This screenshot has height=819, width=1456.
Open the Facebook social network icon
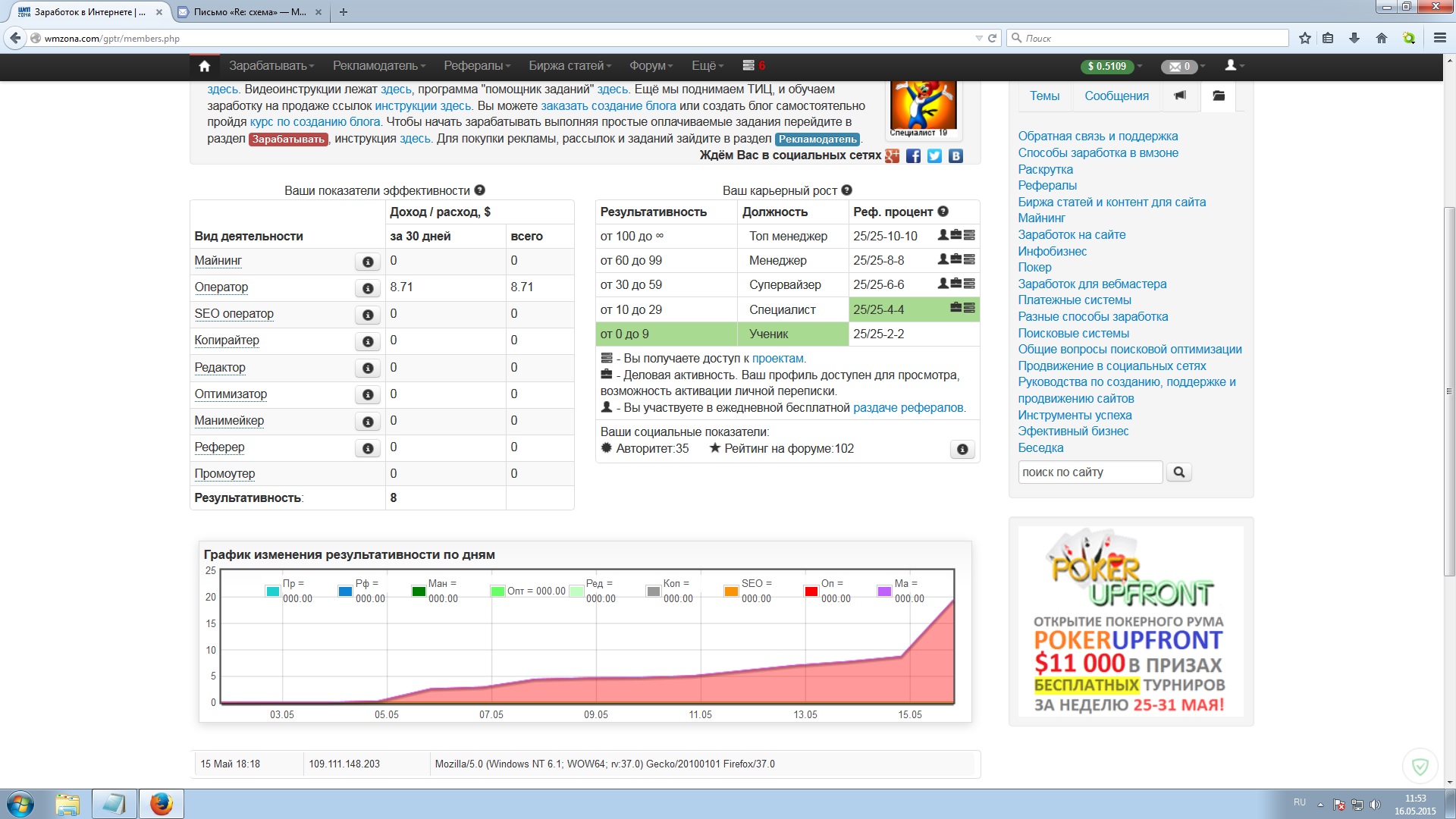point(913,155)
